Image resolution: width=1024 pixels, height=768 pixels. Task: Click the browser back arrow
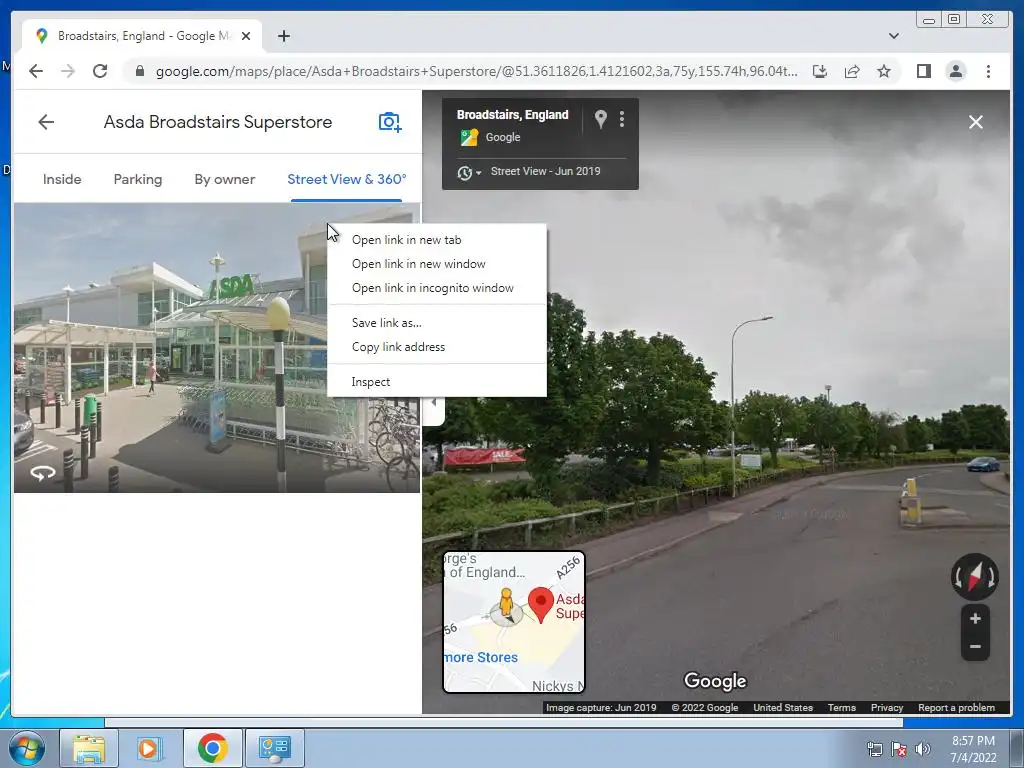point(36,71)
